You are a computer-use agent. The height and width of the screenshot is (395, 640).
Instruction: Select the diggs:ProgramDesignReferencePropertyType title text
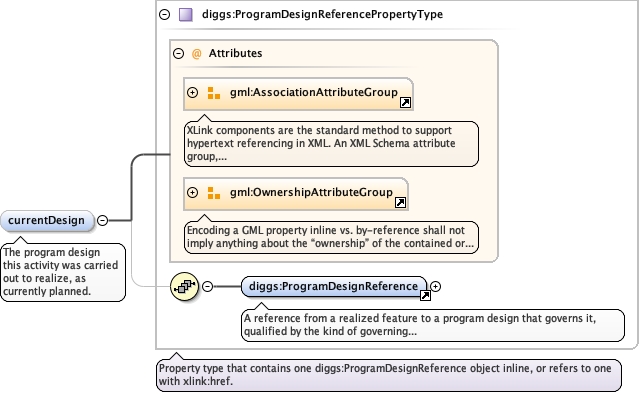click(x=322, y=14)
